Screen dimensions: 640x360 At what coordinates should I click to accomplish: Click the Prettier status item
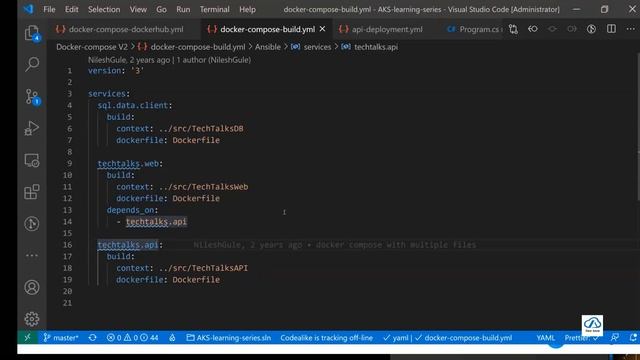pyautogui.click(x=581, y=338)
